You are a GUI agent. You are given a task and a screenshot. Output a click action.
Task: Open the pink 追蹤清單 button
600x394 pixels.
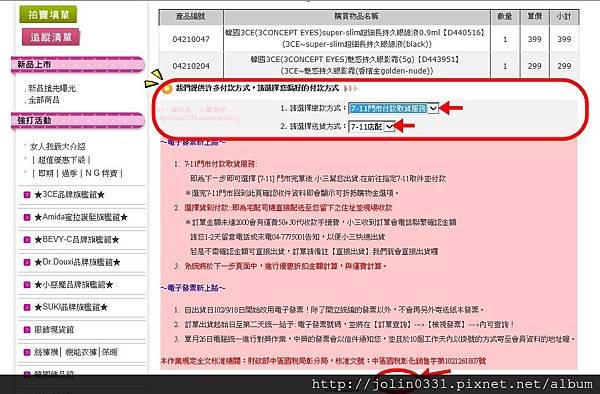[51, 37]
